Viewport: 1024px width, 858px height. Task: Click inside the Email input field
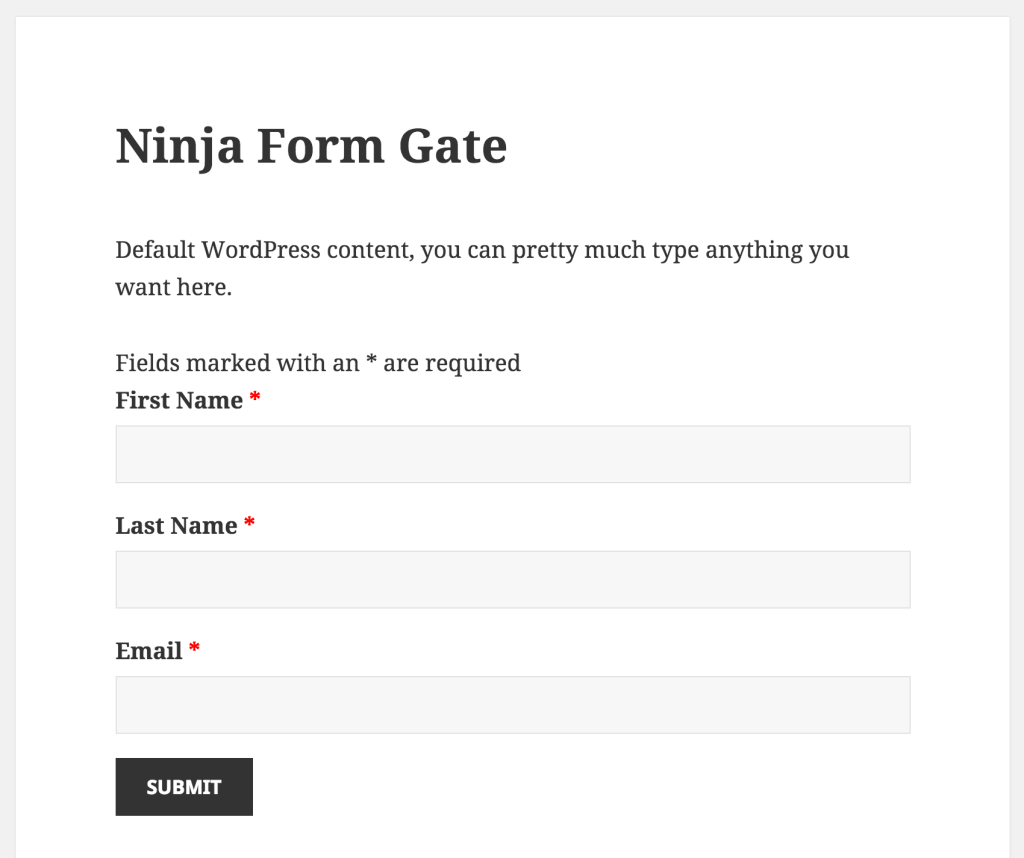coord(512,704)
